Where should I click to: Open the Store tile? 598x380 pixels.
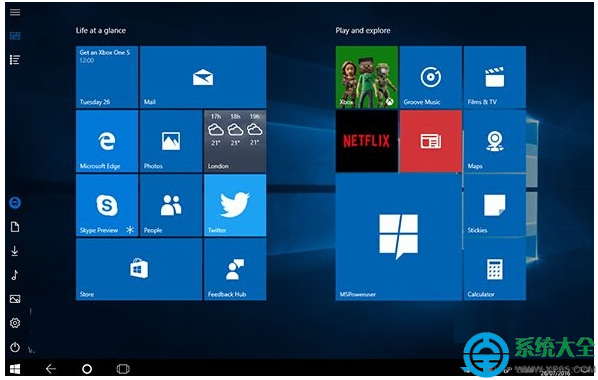139,269
